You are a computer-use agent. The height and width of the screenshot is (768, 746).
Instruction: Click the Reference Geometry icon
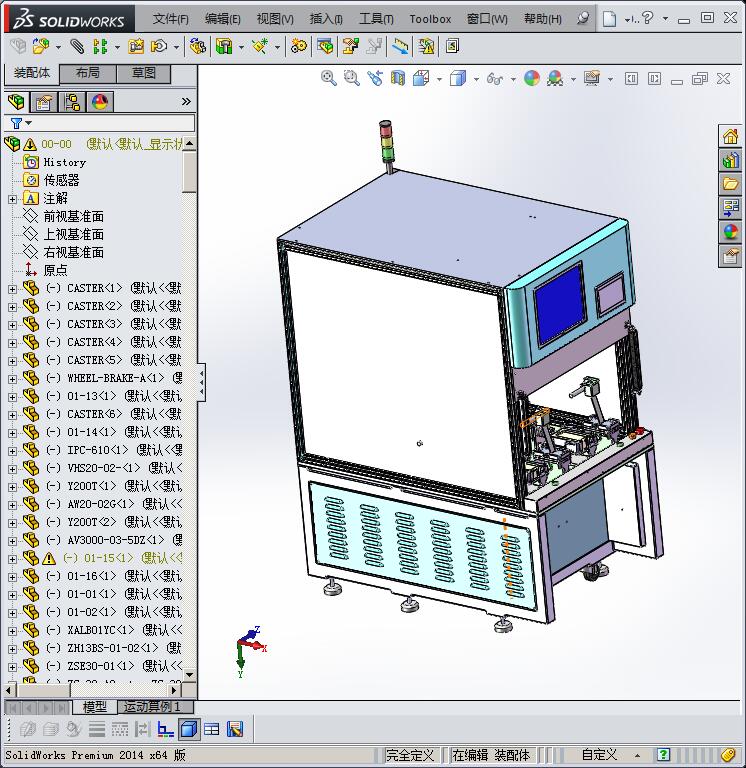pyautogui.click(x=260, y=47)
